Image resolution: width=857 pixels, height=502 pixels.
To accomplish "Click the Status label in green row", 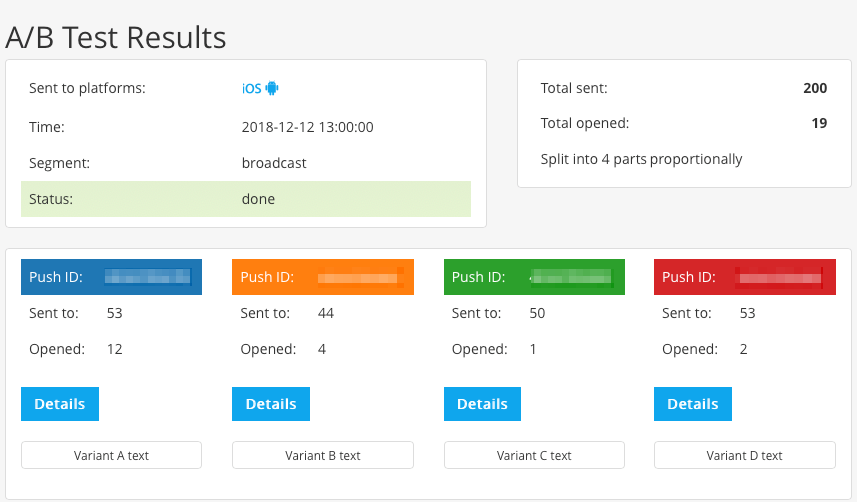I will tap(51, 199).
